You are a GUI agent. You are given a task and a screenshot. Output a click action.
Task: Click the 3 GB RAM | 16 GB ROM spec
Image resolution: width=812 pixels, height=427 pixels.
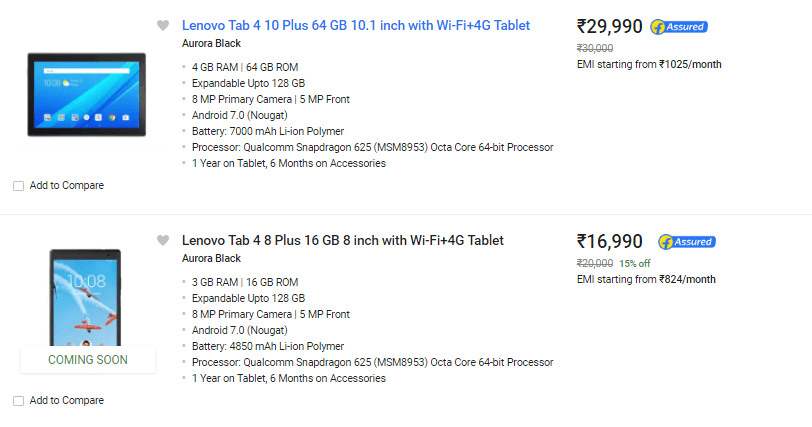(245, 282)
